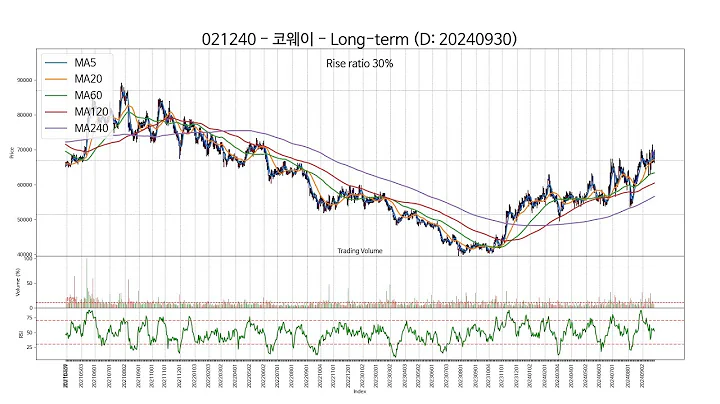The height and width of the screenshot is (404, 720).
Task: Click the 70000 price axis label
Action: [x=25, y=150]
